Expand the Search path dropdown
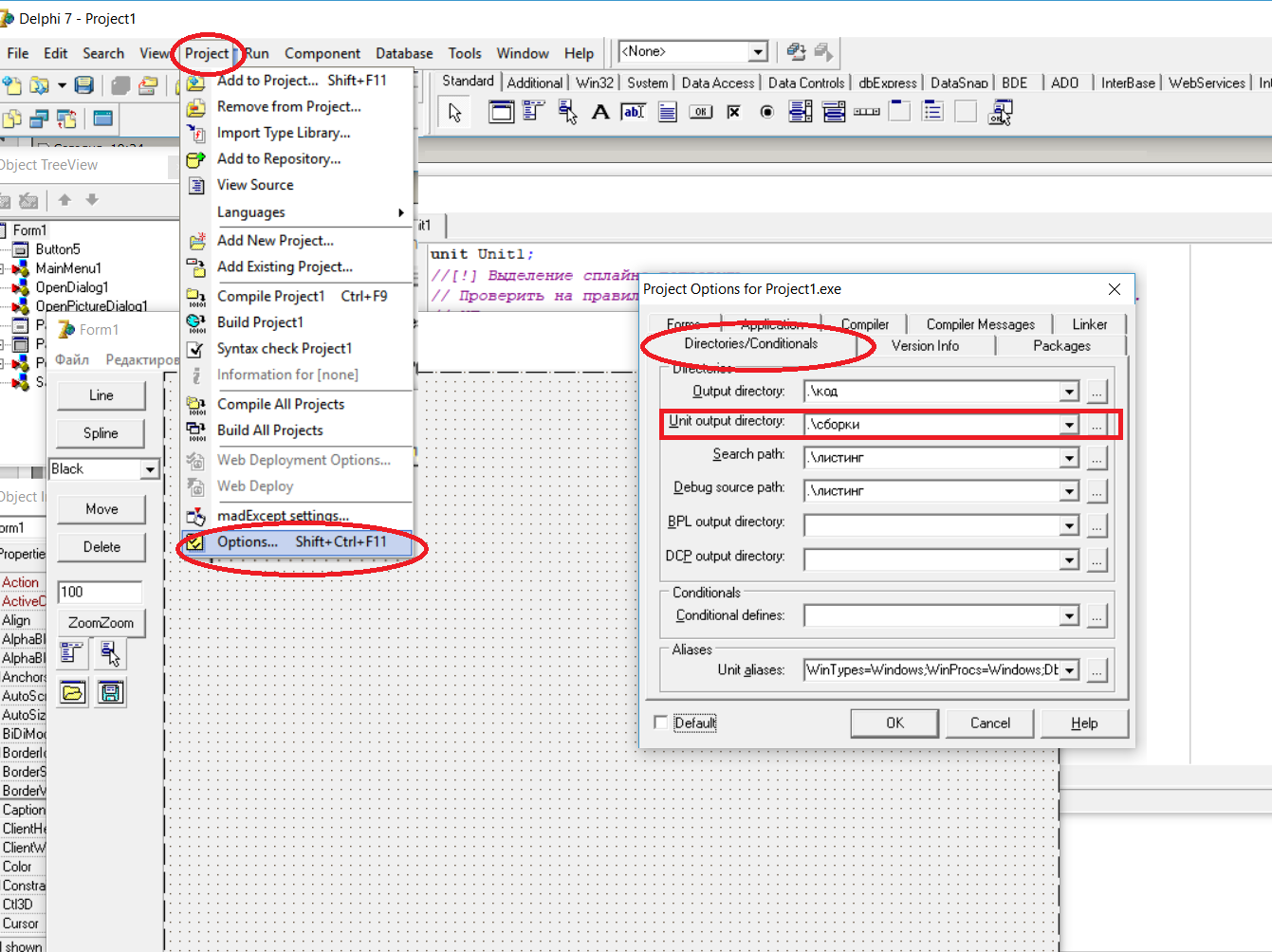Screen dimensions: 1272x952 click(x=1069, y=458)
